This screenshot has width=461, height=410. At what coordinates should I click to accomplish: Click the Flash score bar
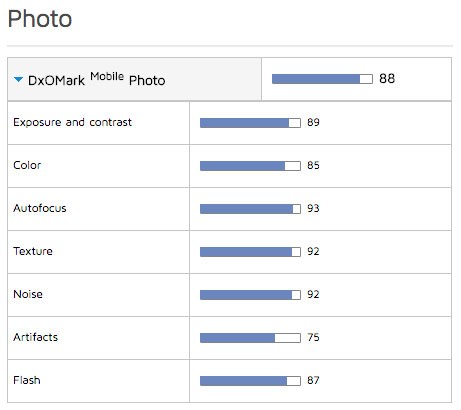250,381
